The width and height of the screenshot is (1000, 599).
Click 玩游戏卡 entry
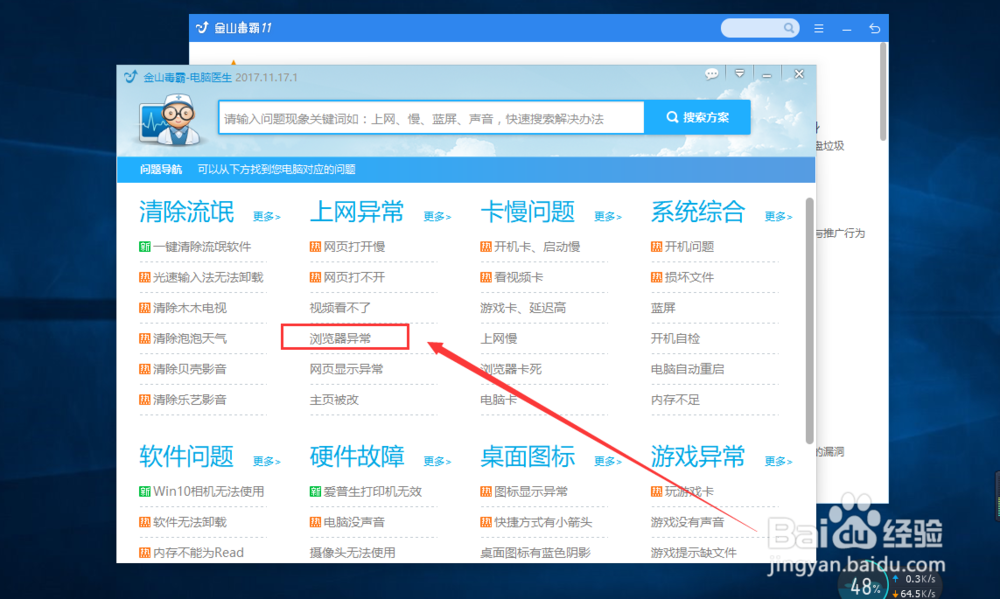[x=682, y=492]
